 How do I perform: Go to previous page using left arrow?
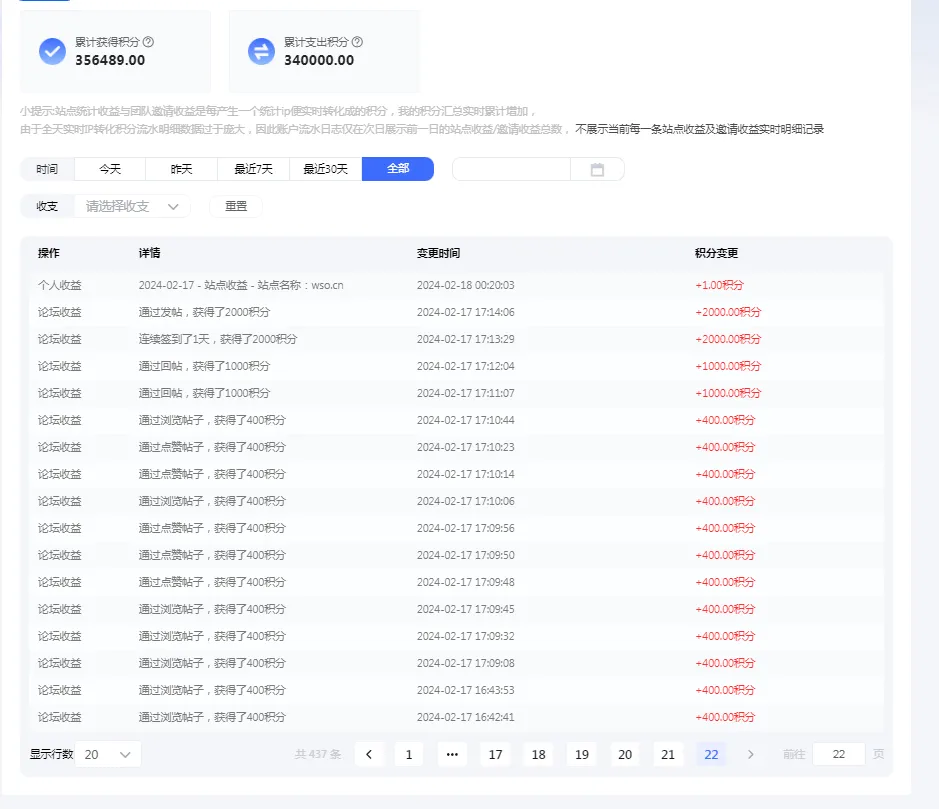[x=369, y=754]
